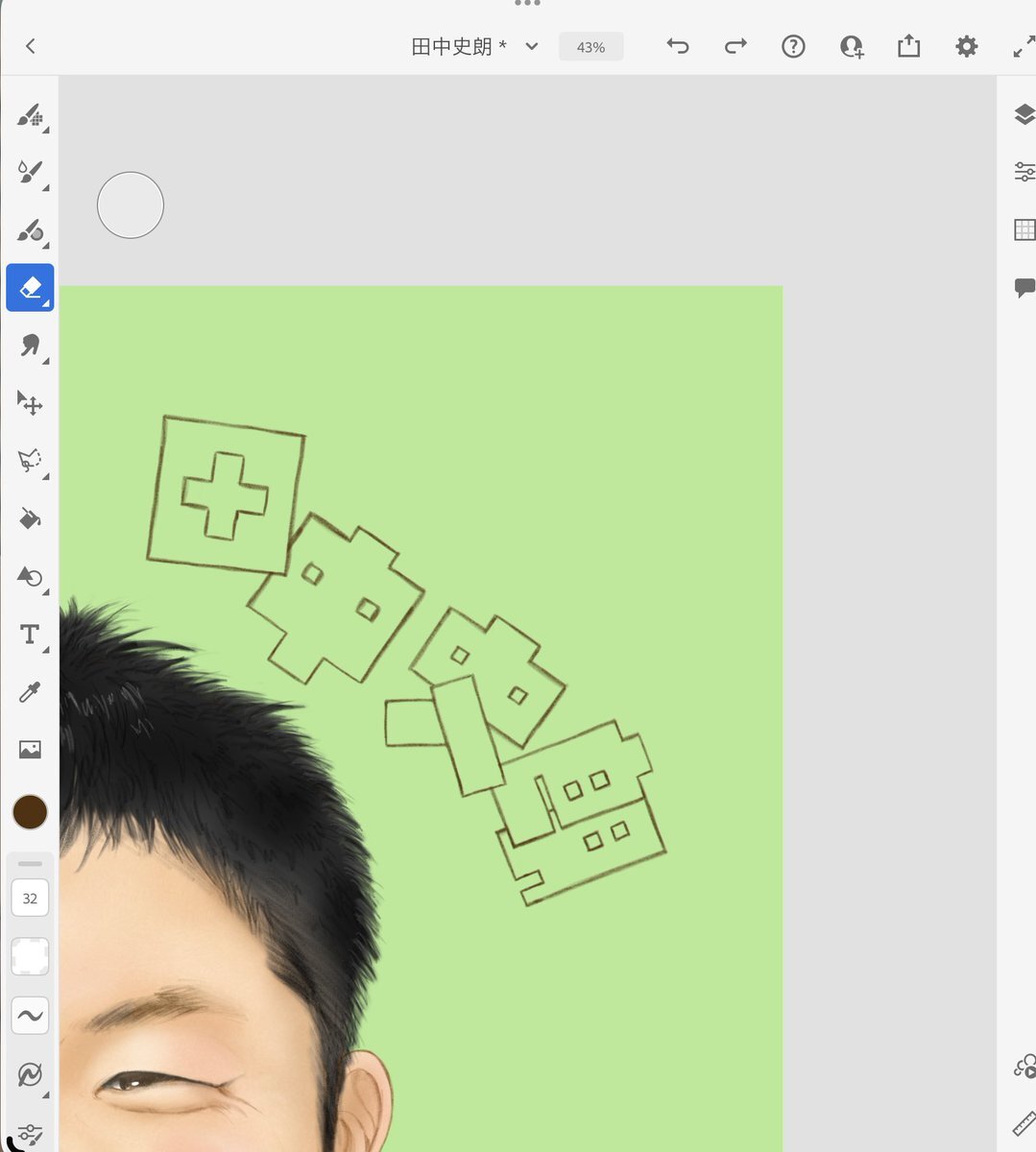The width and height of the screenshot is (1036, 1152).
Task: Open brush settings sliders at toolbar bottom
Action: pyautogui.click(x=30, y=1134)
